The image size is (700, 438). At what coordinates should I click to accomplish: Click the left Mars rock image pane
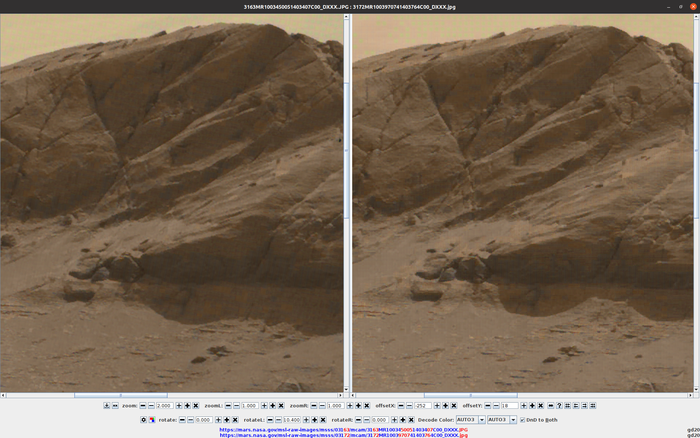(x=172, y=203)
